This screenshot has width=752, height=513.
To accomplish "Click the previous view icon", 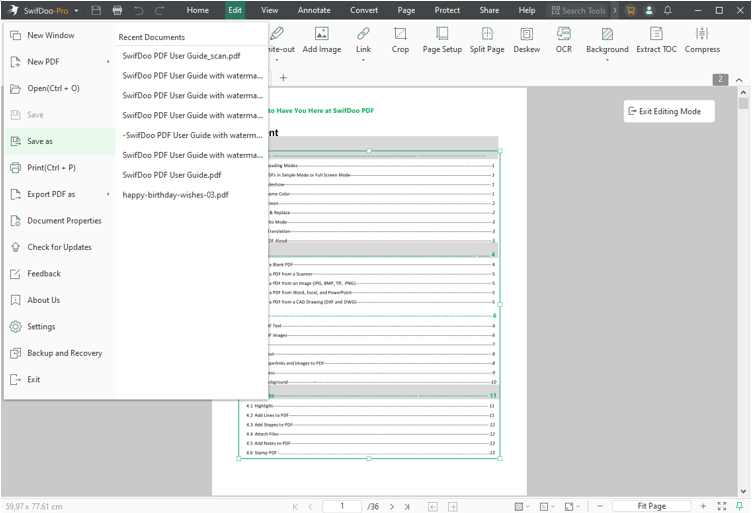I will coord(433,506).
